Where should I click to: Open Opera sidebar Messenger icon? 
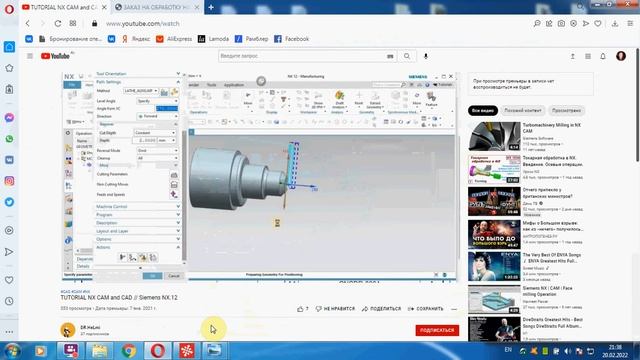tap(9, 118)
